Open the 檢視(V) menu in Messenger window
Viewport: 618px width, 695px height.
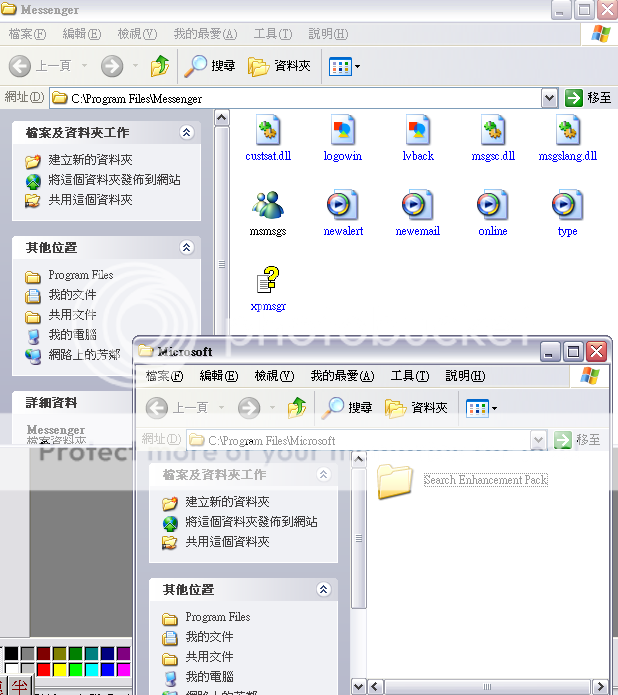tap(137, 34)
